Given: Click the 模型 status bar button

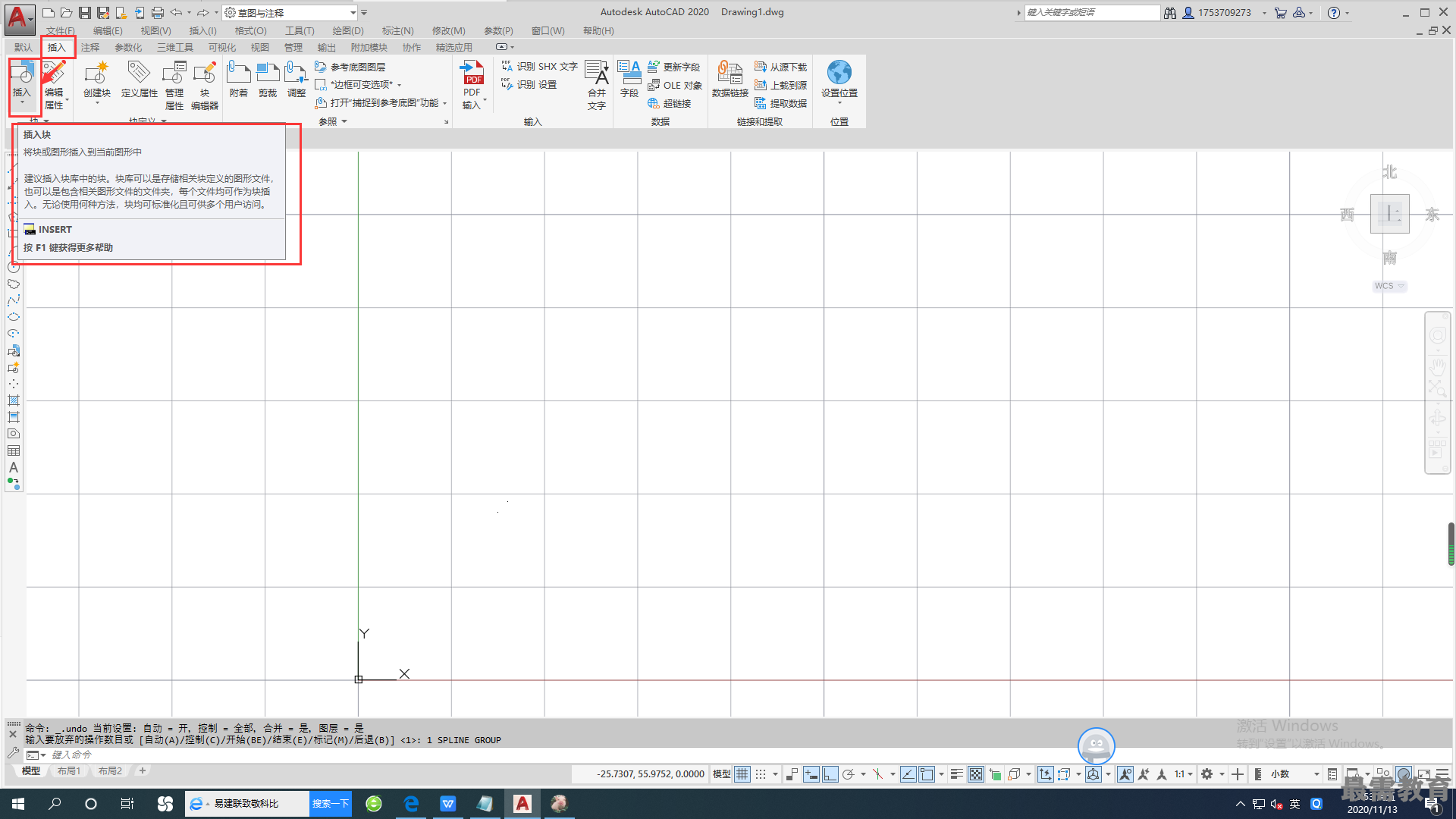Looking at the screenshot, I should tap(721, 774).
